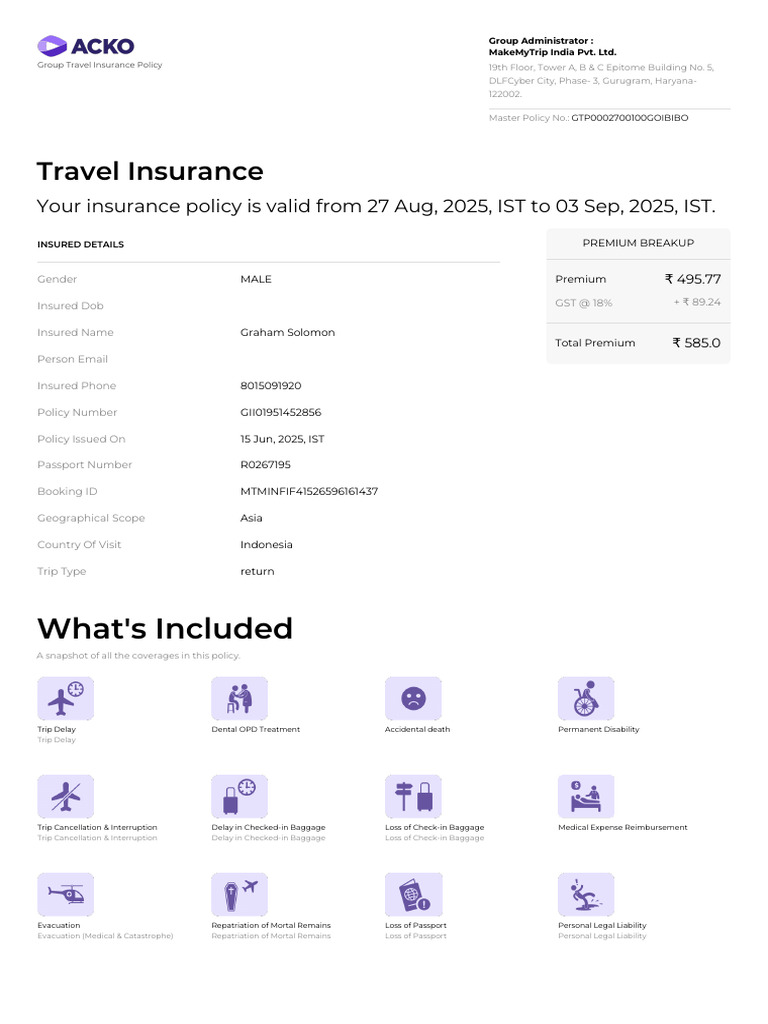
Task: Select the Trip Delay airplane icon
Action: [65, 698]
